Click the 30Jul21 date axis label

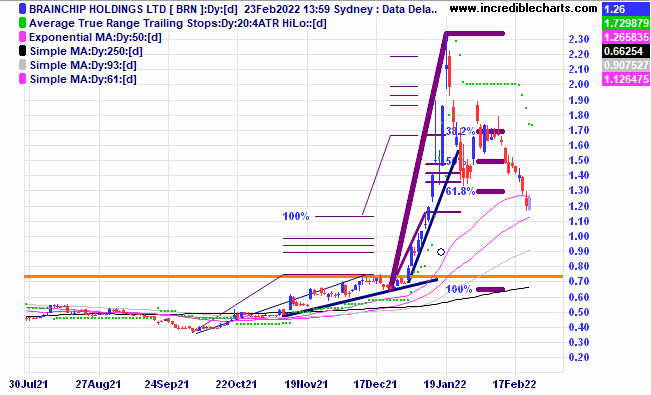pos(29,384)
